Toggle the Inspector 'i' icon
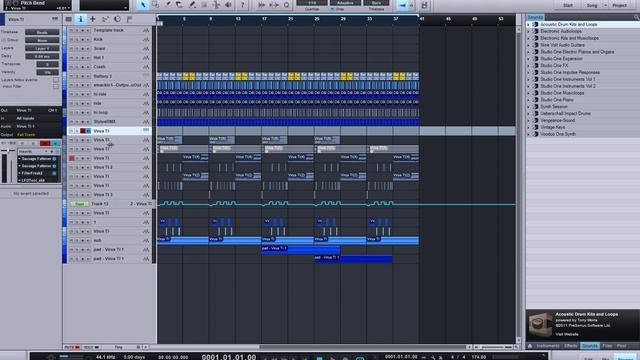 tap(80, 19)
